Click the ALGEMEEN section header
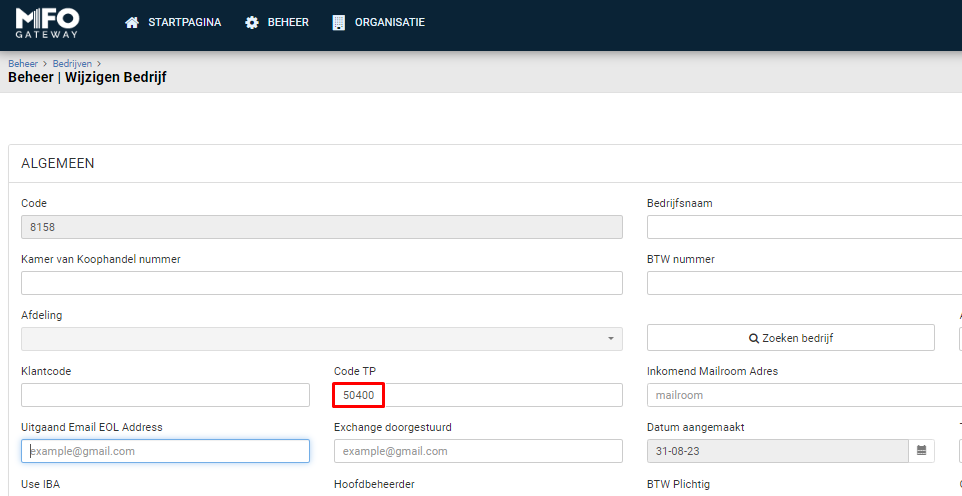Image resolution: width=962 pixels, height=496 pixels. pyautogui.click(x=58, y=163)
